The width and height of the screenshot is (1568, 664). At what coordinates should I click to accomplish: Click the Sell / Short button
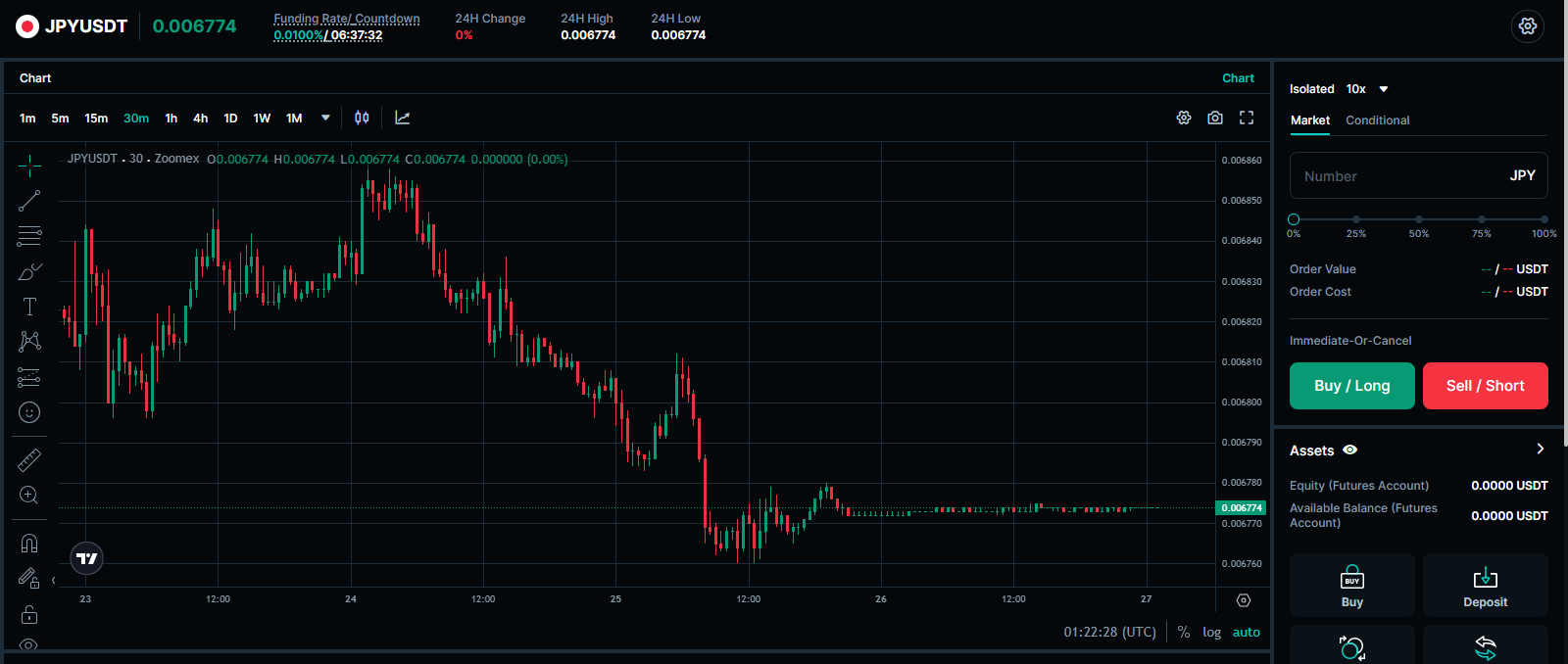[x=1486, y=386]
